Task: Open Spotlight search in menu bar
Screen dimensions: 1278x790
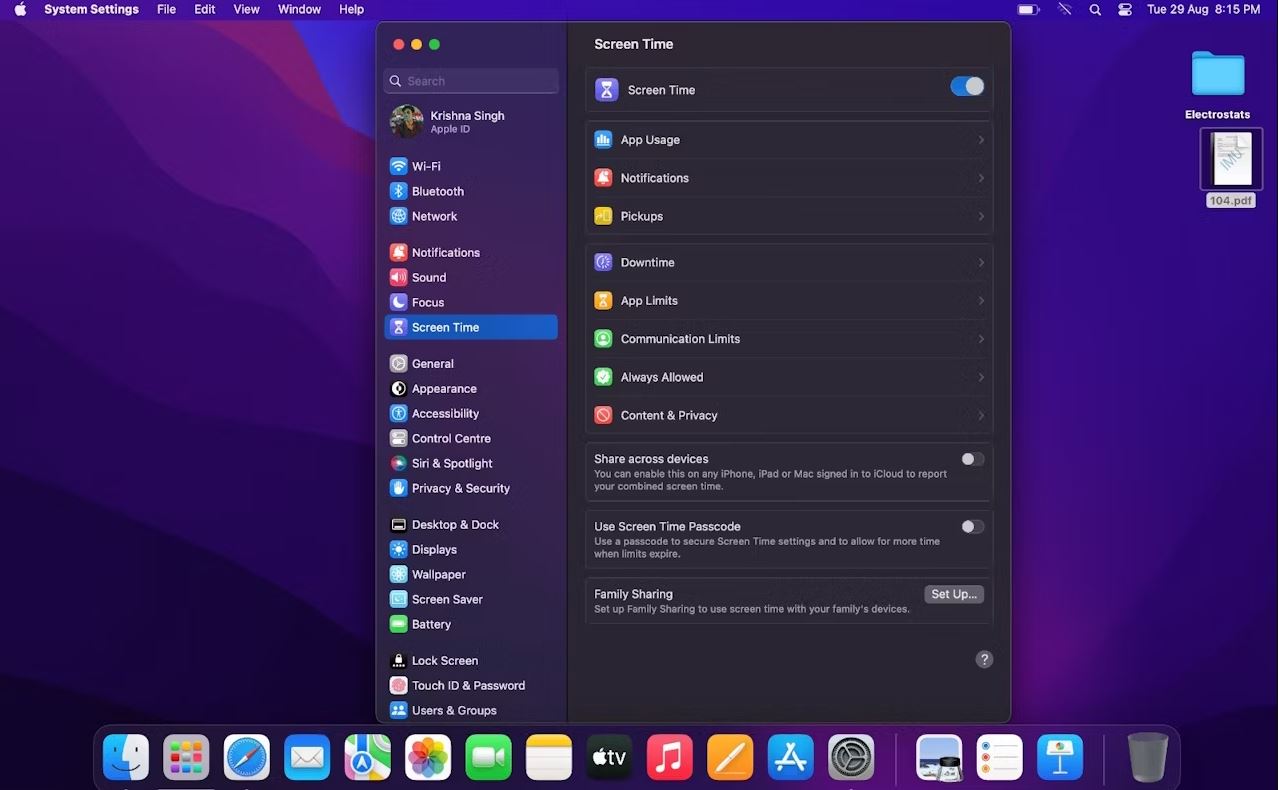Action: coord(1095,9)
